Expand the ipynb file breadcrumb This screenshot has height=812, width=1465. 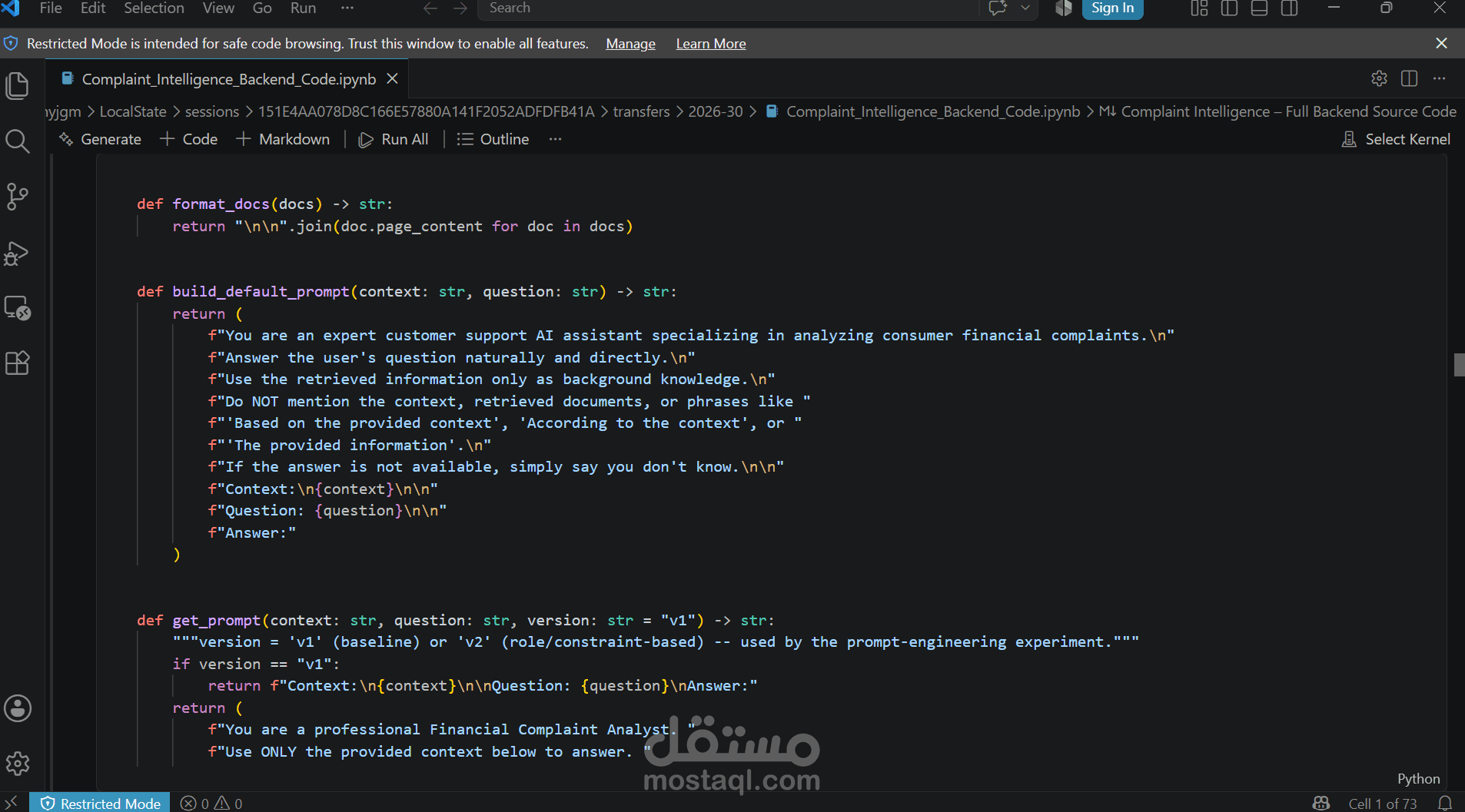[x=924, y=111]
